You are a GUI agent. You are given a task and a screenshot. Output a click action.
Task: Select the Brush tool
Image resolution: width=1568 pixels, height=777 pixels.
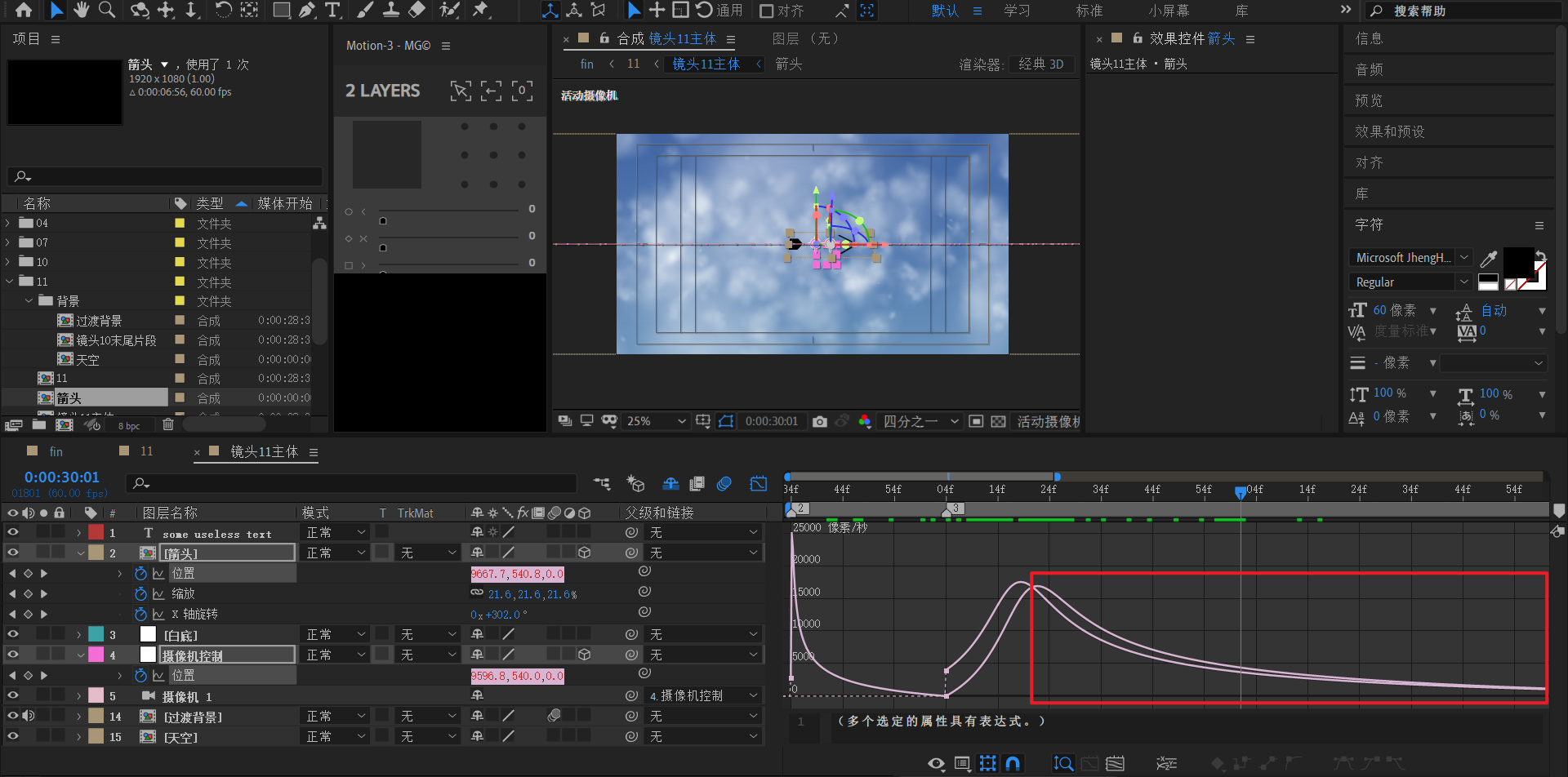(365, 10)
